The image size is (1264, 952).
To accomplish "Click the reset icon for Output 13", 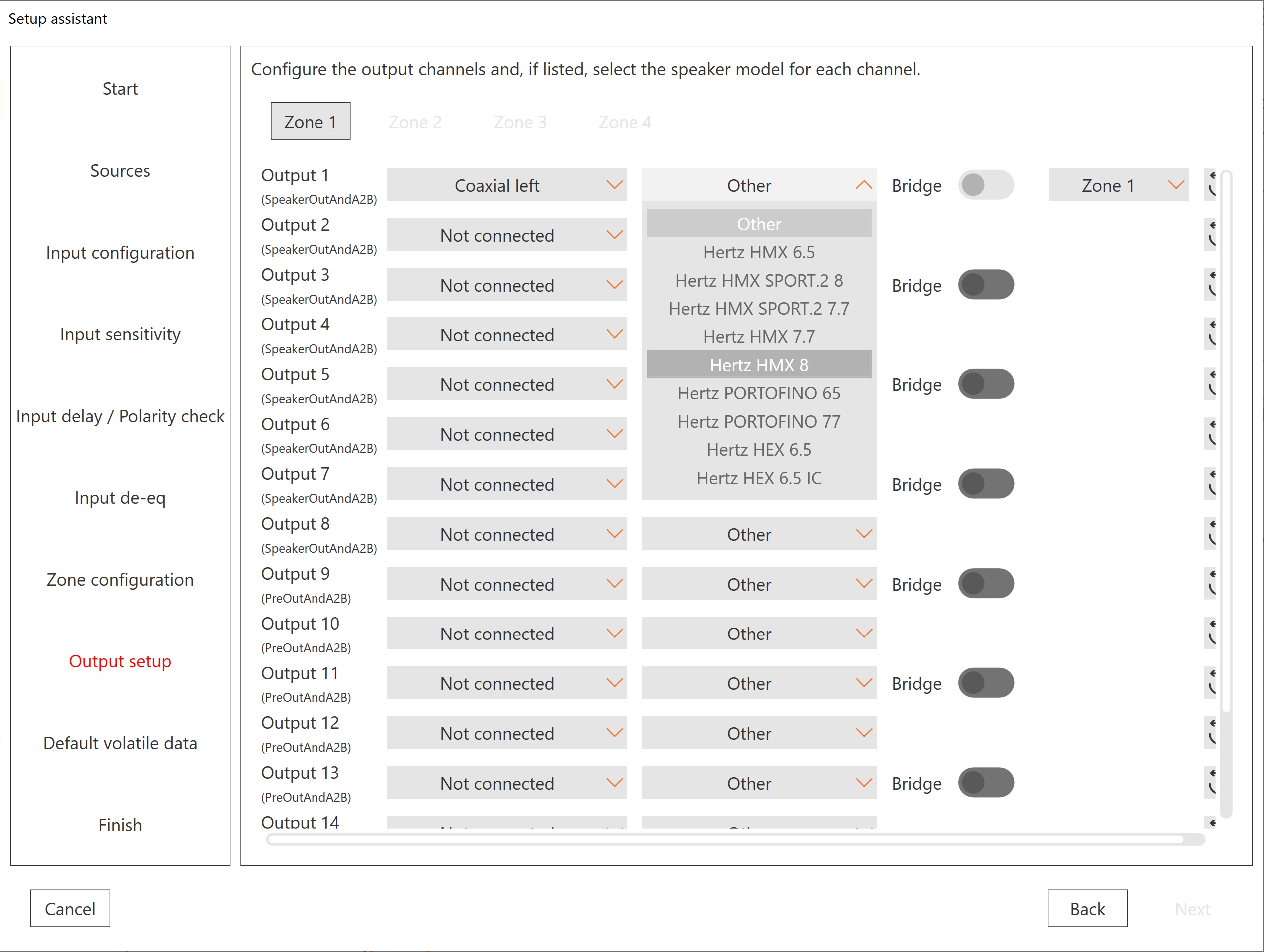I will (x=1210, y=782).
